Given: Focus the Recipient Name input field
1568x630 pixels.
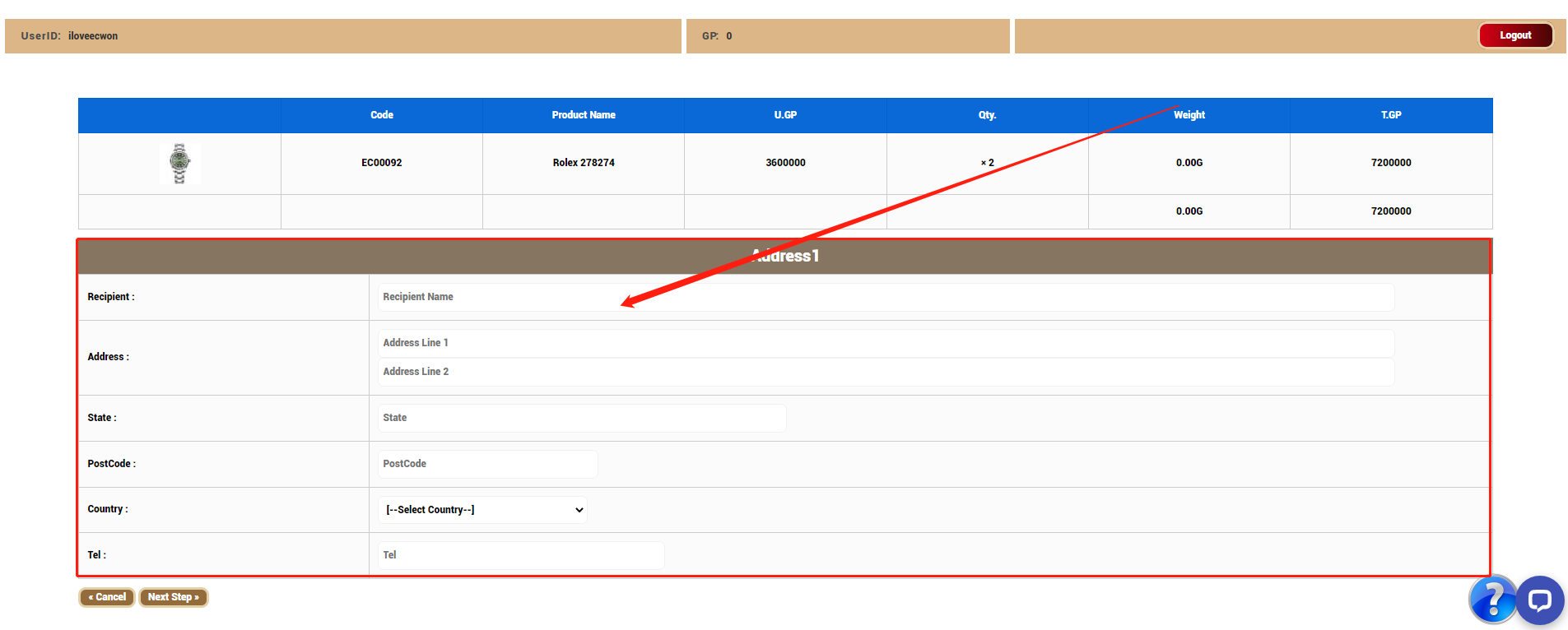Looking at the screenshot, I should (885, 297).
